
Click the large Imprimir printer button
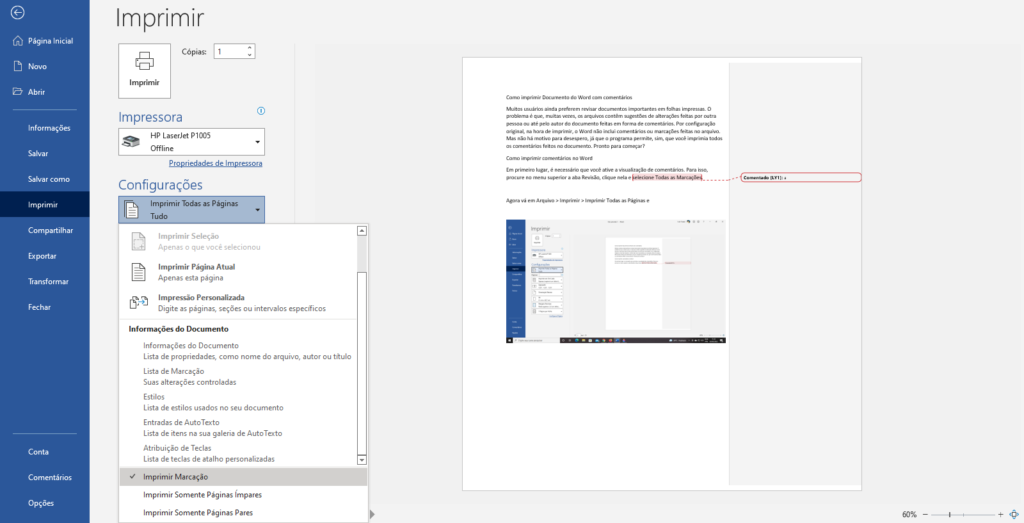[x=144, y=71]
